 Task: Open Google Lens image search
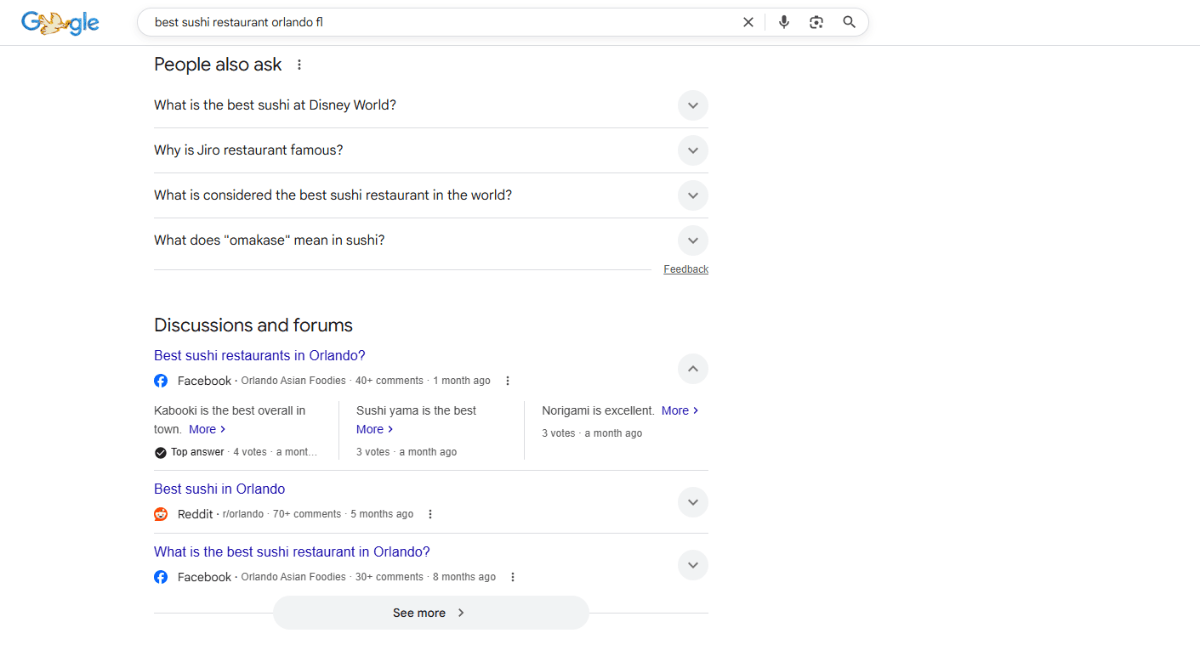click(x=816, y=21)
